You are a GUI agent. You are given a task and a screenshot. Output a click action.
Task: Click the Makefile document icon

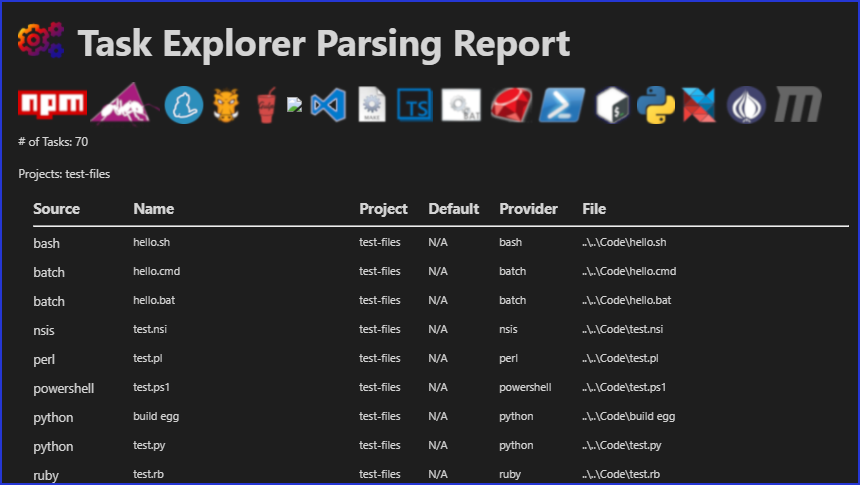point(371,104)
